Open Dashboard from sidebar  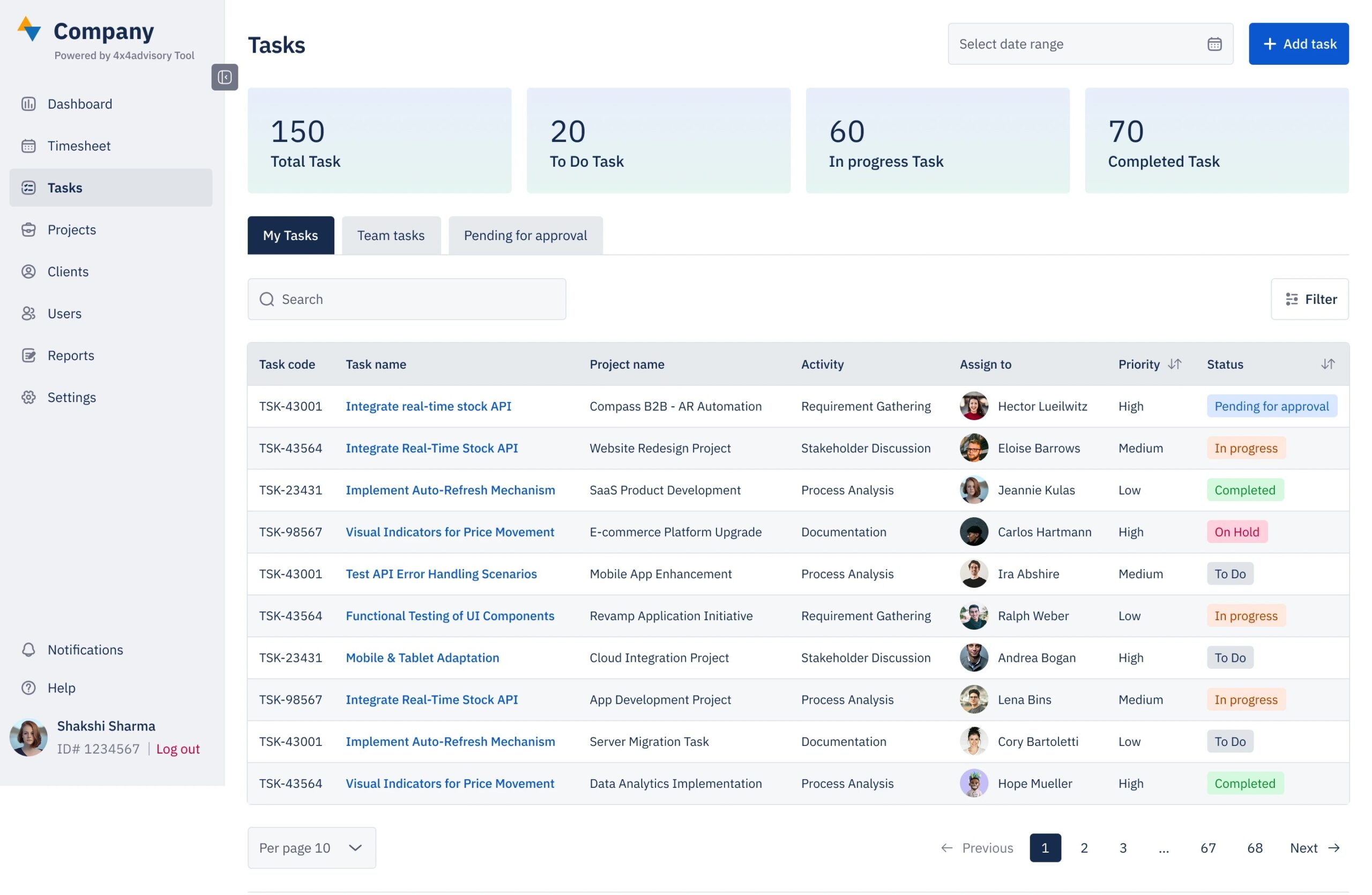(x=79, y=104)
